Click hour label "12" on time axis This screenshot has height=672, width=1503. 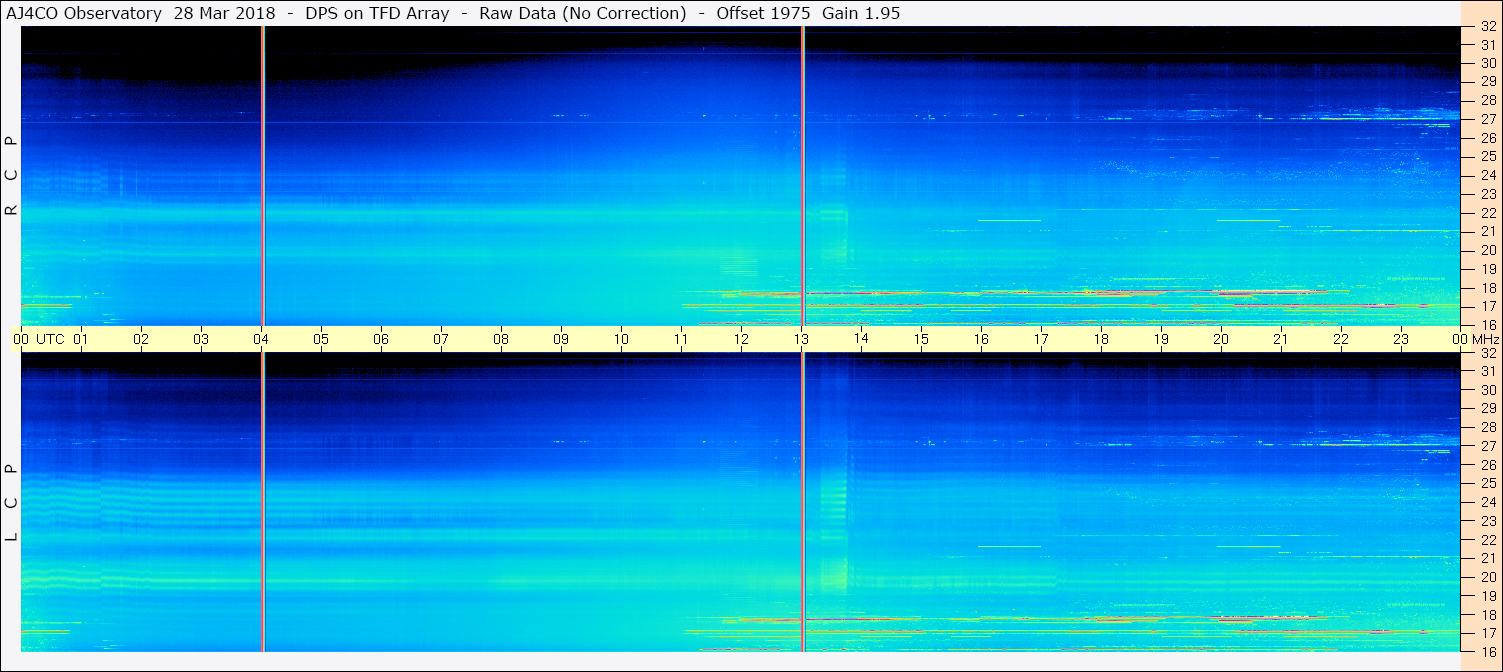[741, 339]
